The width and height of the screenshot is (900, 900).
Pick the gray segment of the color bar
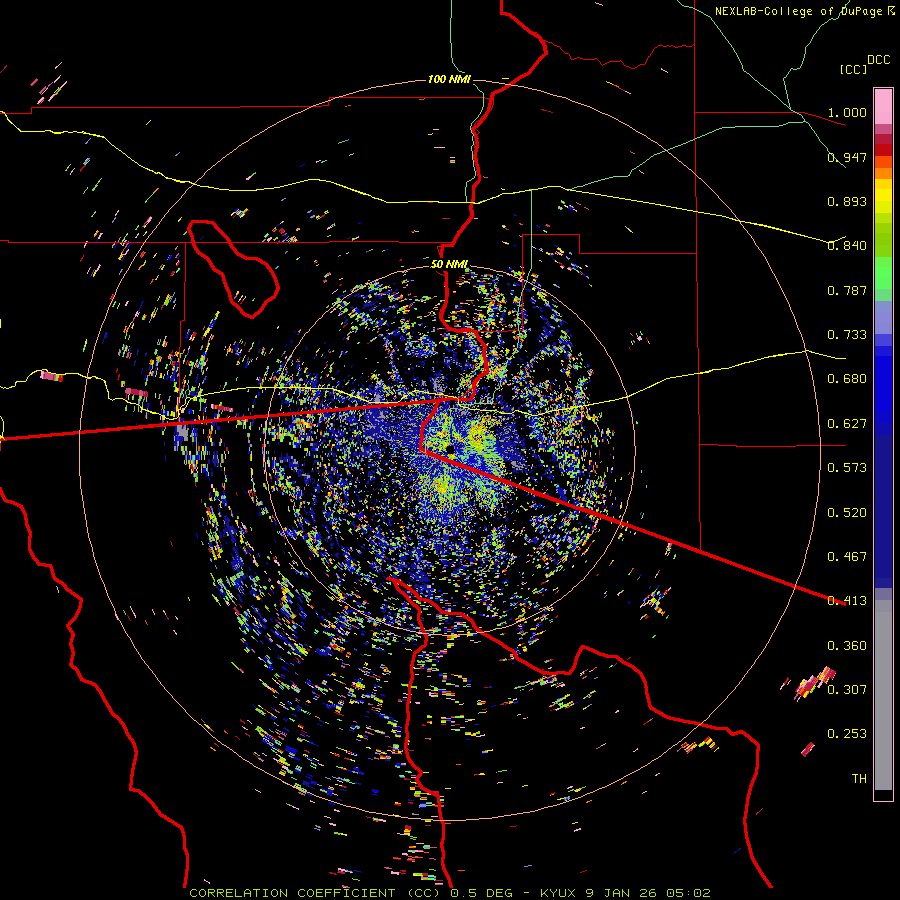click(883, 695)
